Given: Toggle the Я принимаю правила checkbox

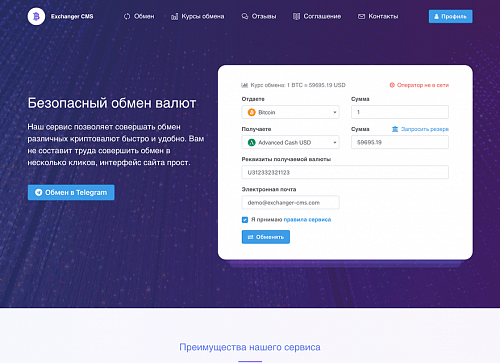Looking at the screenshot, I should point(245,220).
